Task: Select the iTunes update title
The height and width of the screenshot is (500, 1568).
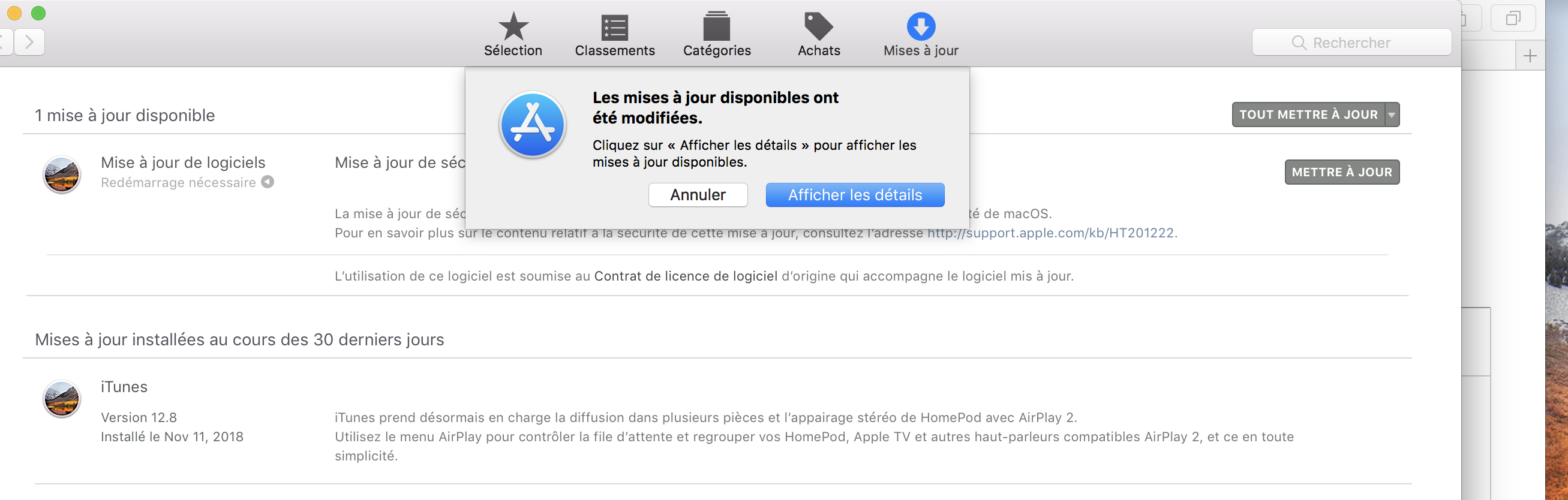Action: click(x=124, y=387)
